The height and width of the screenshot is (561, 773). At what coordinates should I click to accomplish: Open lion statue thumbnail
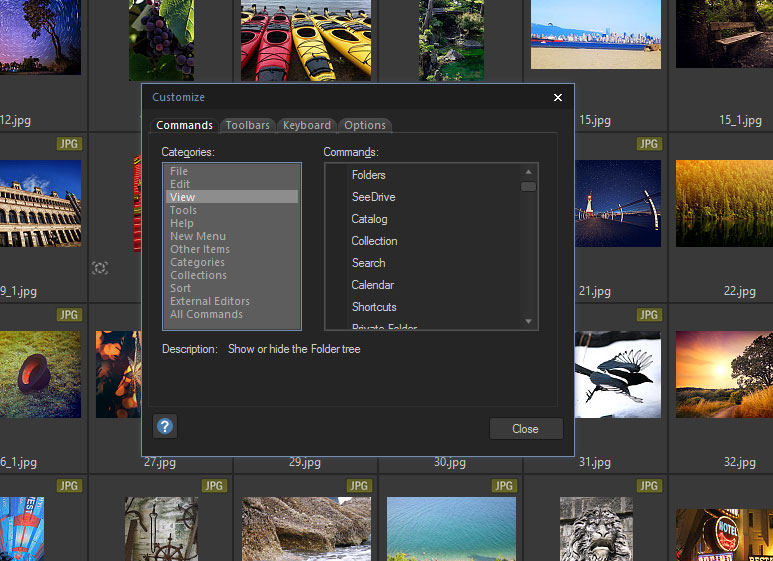(596, 529)
